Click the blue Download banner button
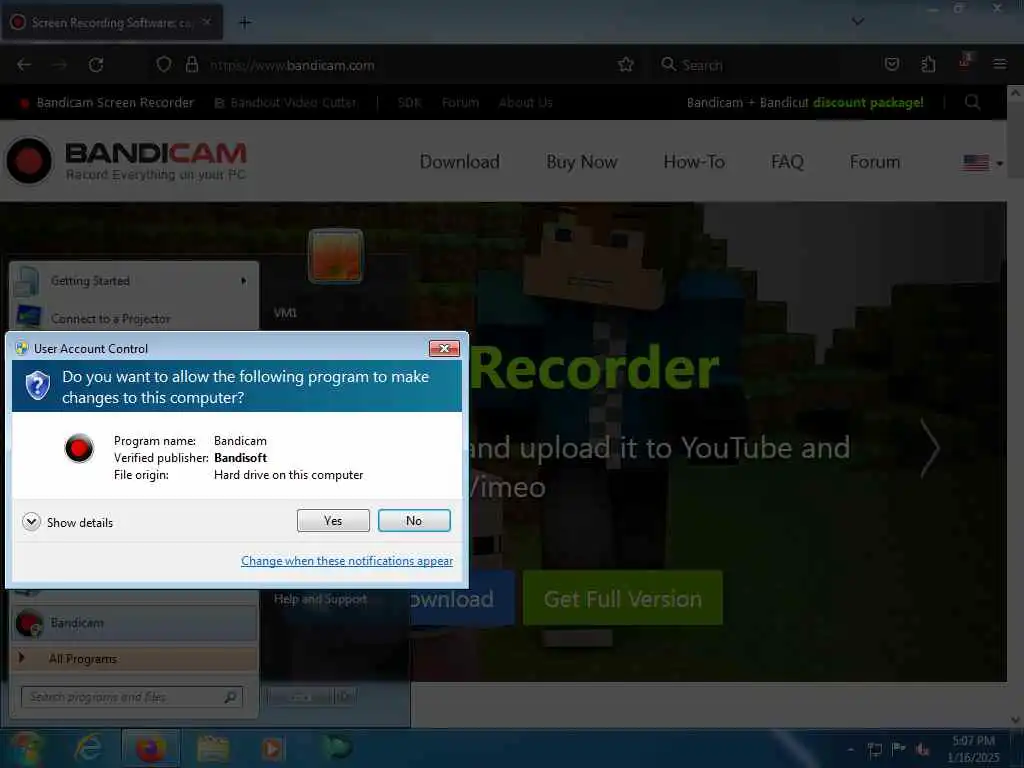Image resolution: width=1024 pixels, height=768 pixels. pyautogui.click(x=462, y=598)
